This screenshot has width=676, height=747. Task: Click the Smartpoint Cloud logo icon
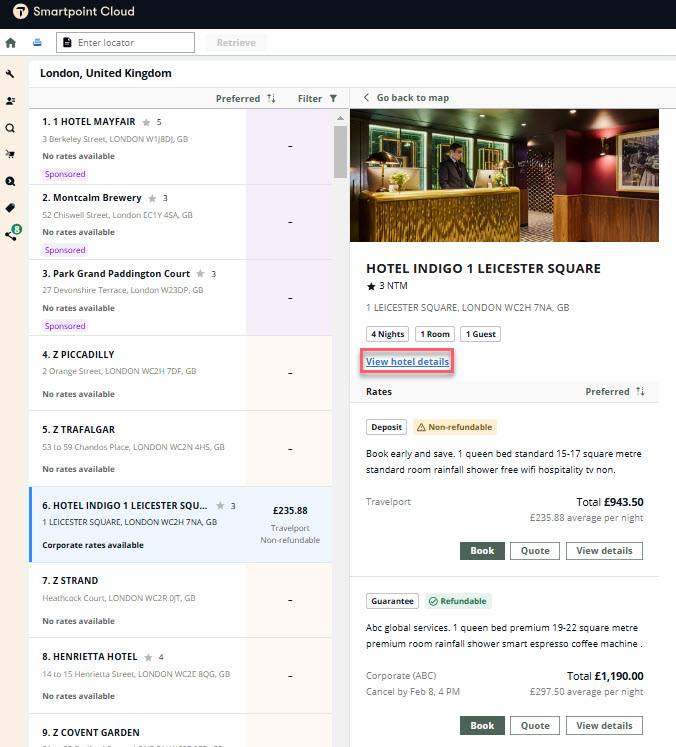[20, 11]
